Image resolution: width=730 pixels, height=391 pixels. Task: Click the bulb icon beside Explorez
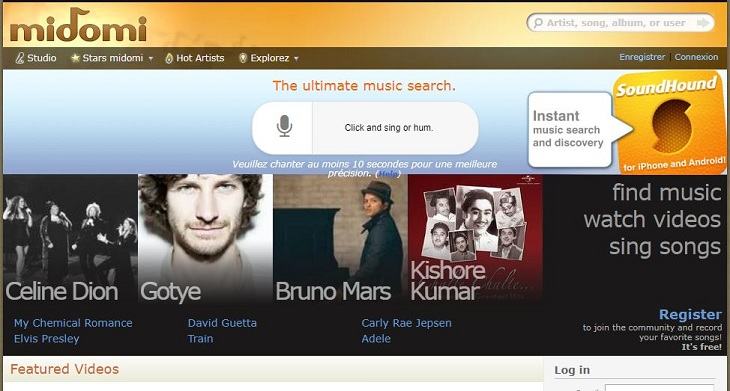(x=242, y=58)
